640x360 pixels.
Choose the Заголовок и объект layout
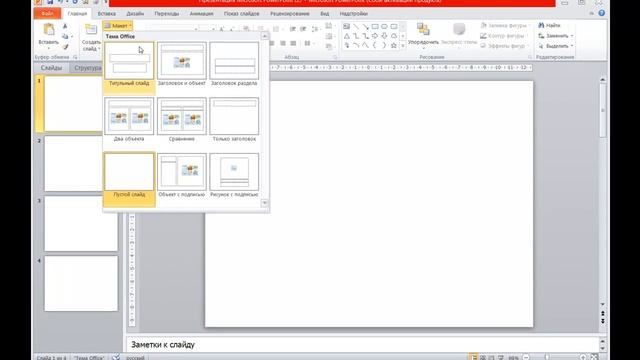pyautogui.click(x=182, y=64)
